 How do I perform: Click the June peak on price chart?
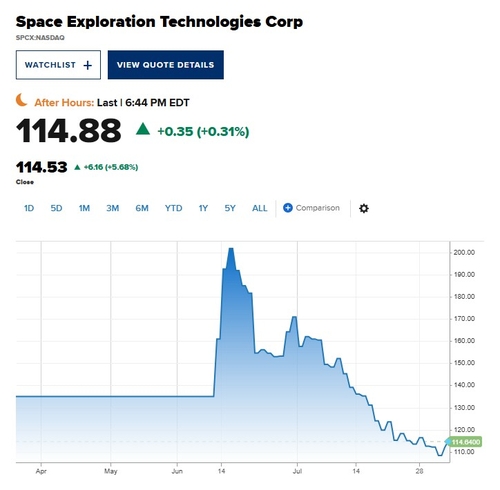[231, 249]
